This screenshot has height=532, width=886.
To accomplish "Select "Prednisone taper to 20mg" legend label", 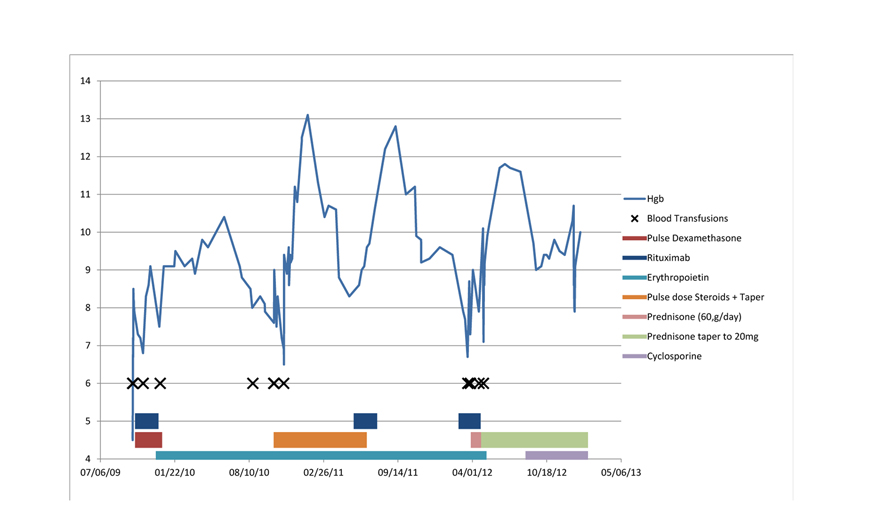I will click(702, 337).
